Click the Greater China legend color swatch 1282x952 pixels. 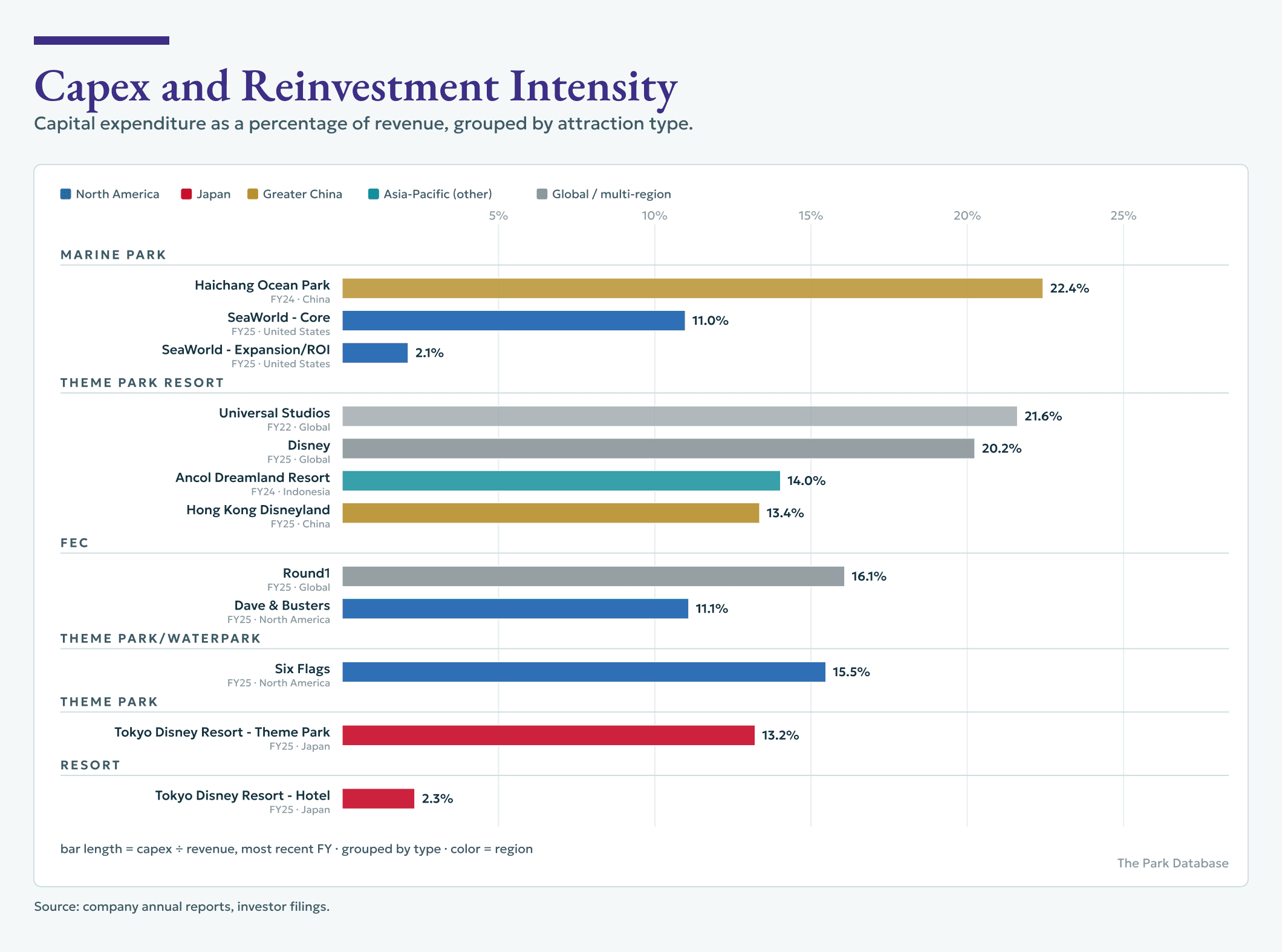click(253, 194)
